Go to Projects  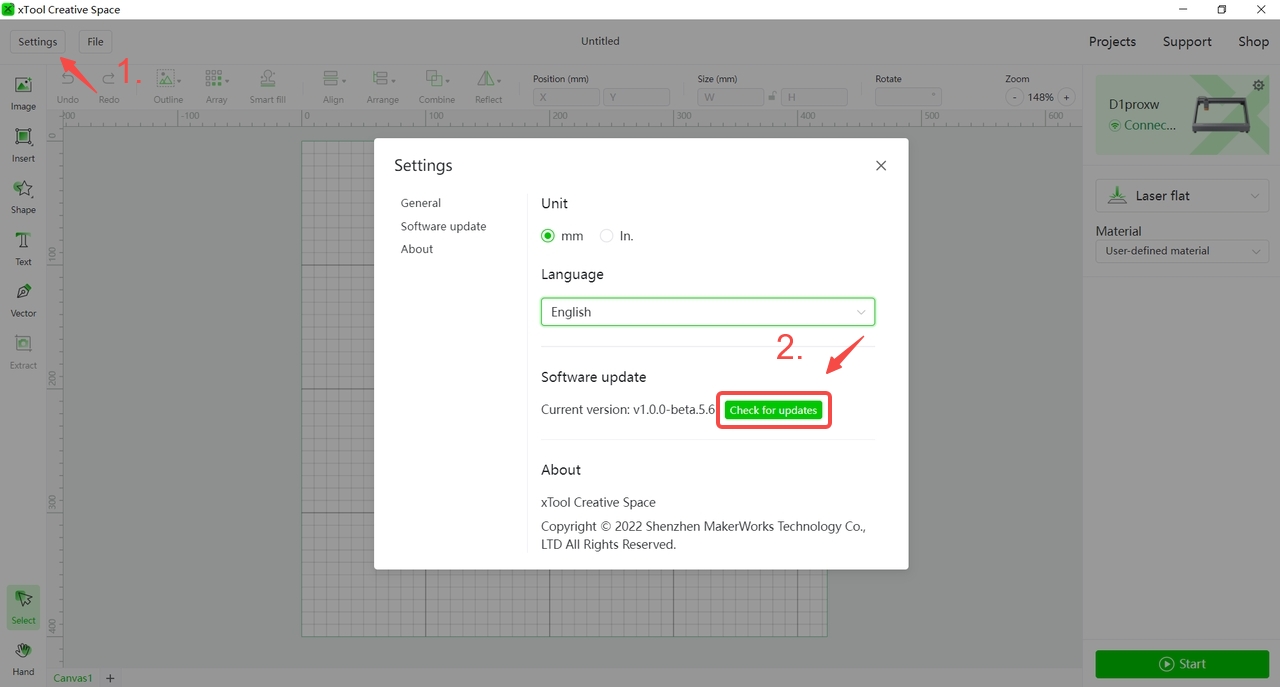point(1112,42)
